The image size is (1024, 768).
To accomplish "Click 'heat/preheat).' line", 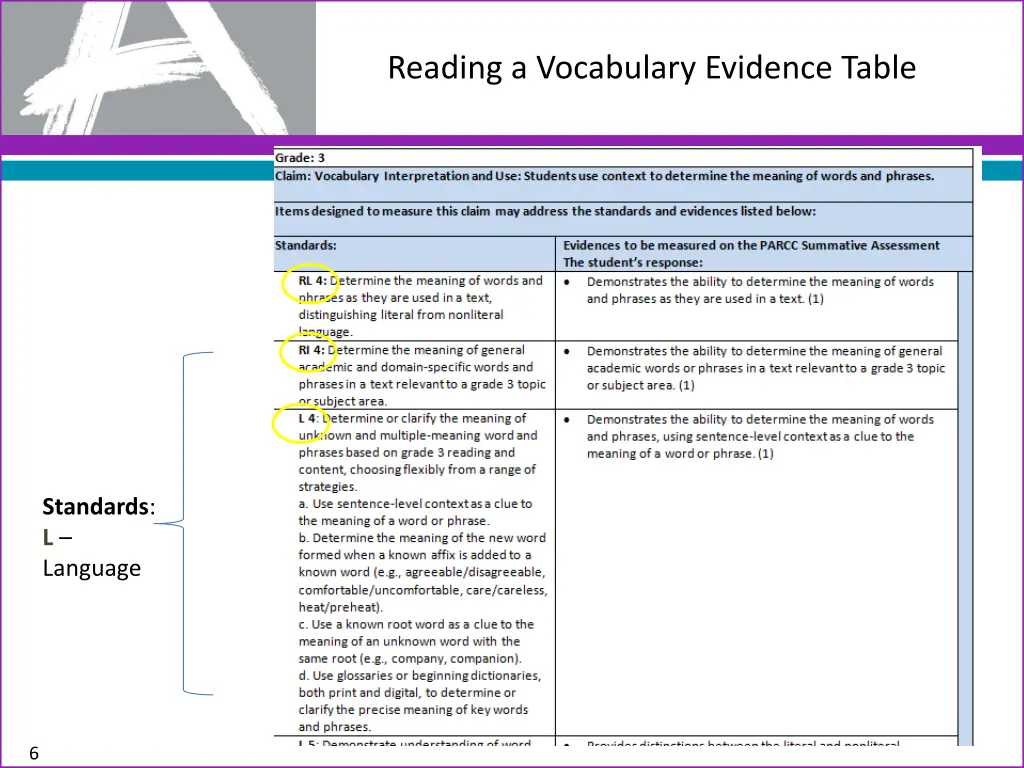I will coord(340,607).
